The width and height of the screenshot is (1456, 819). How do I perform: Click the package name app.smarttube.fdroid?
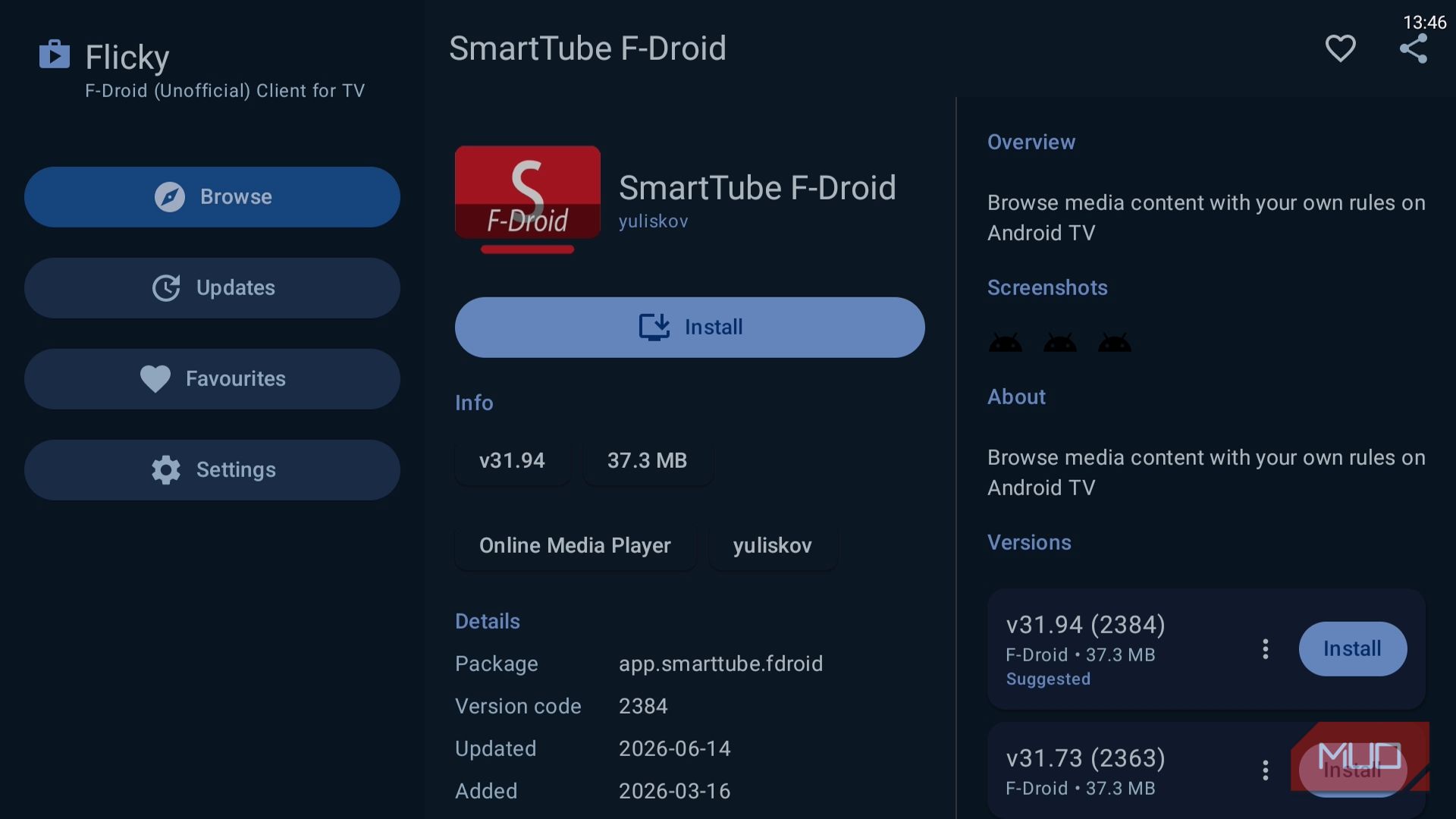721,664
